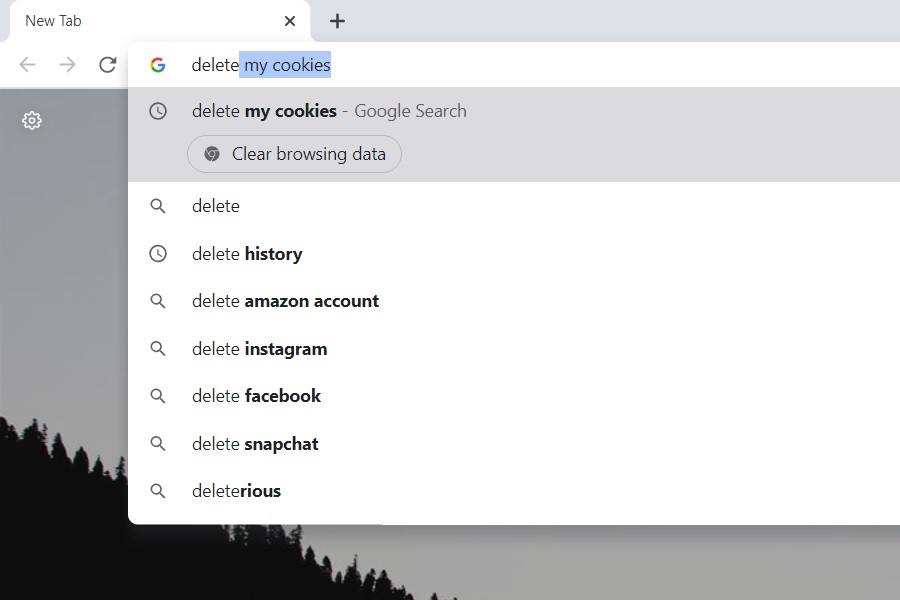Click the magnifier icon beside deleterious
This screenshot has width=900, height=600.
158,491
